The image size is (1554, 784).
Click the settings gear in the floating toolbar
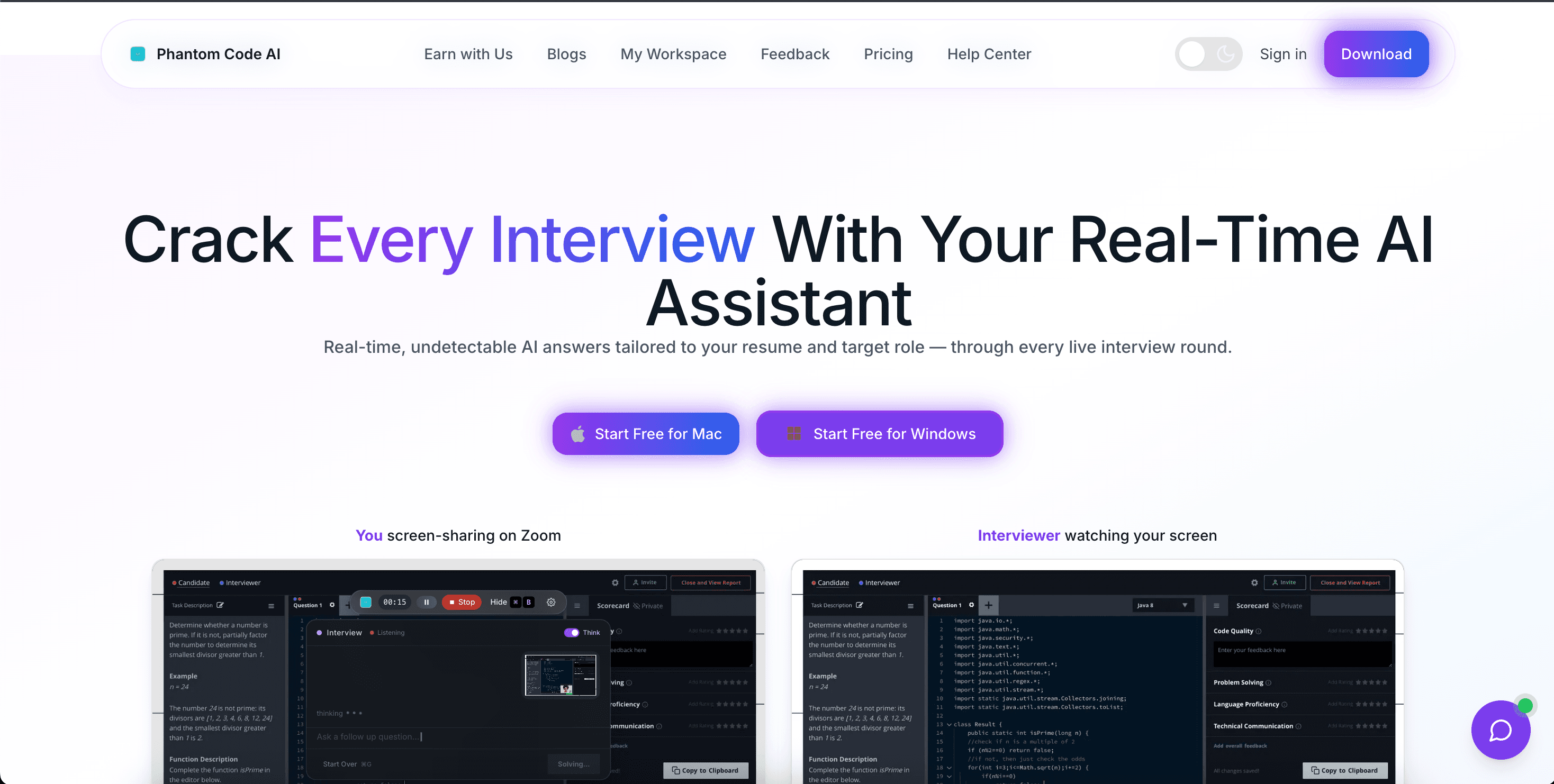click(x=551, y=602)
